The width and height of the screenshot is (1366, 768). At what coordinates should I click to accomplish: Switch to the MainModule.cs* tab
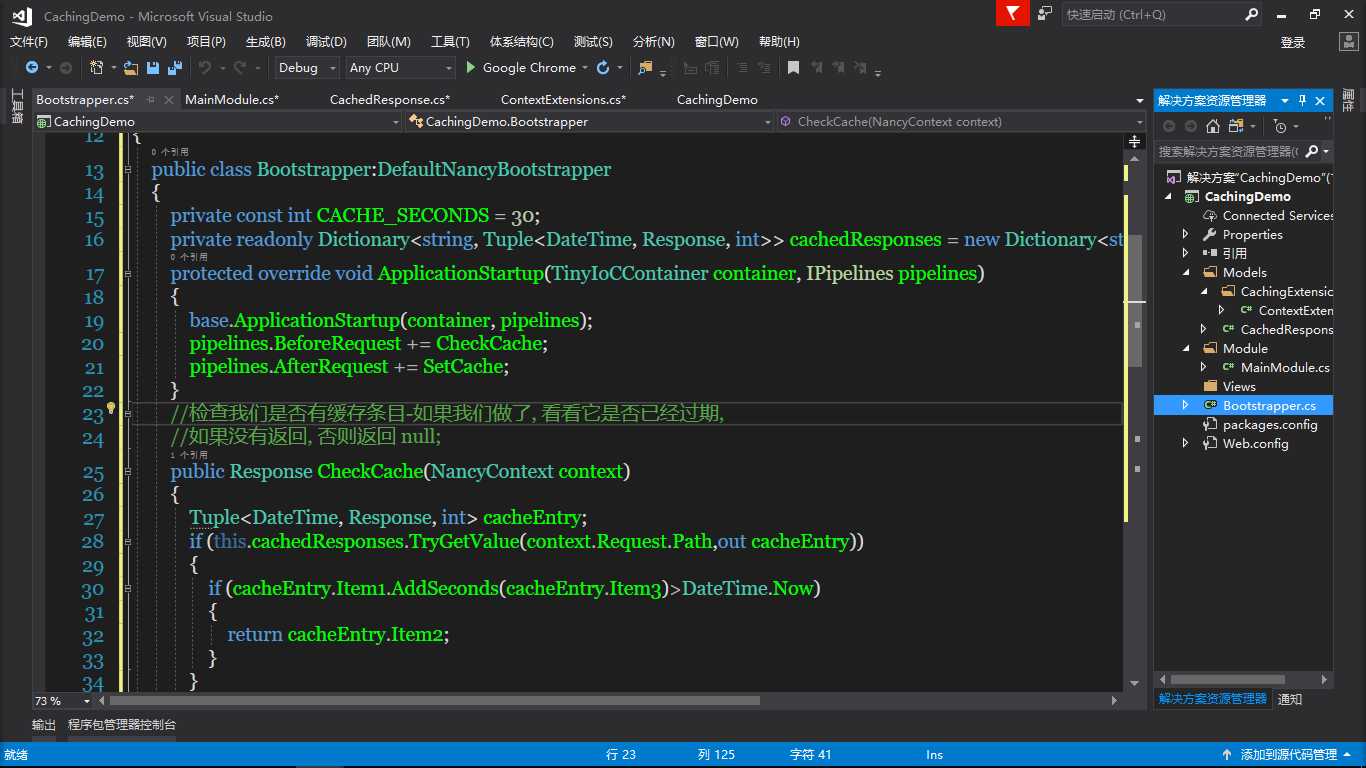tap(232, 100)
